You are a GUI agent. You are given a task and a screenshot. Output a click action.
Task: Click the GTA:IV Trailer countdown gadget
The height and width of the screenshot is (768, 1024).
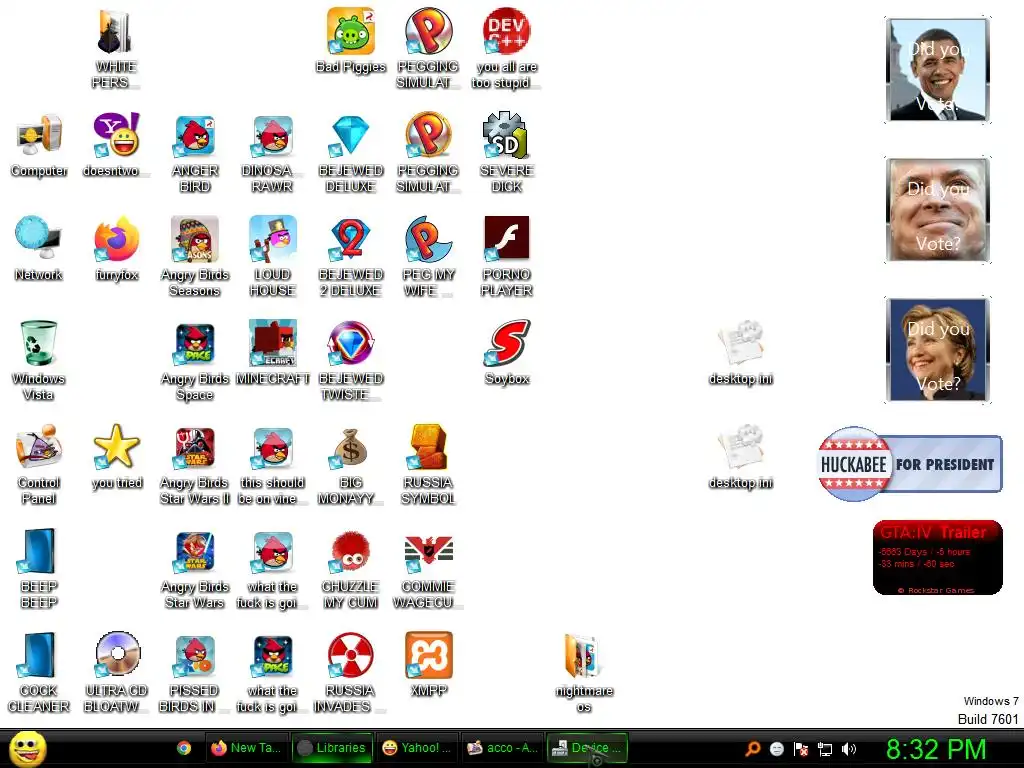(x=937, y=558)
